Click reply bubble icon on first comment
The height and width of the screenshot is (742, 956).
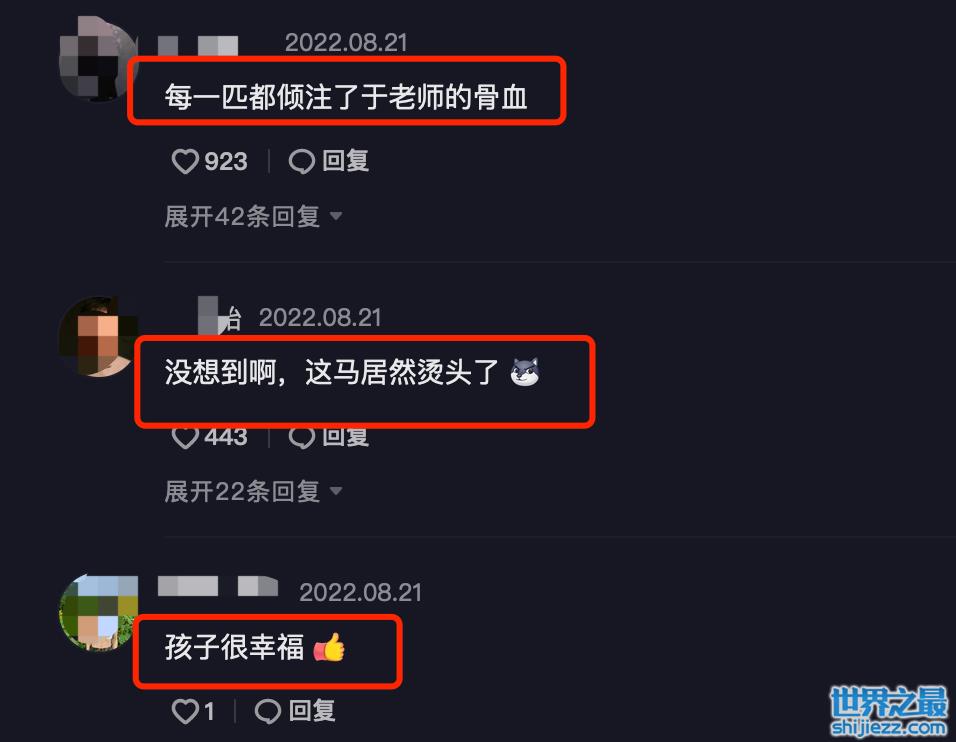coord(302,162)
